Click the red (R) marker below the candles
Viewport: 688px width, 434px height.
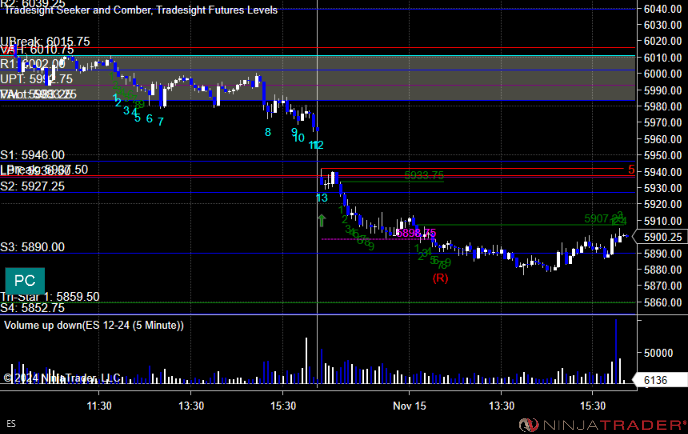coord(440,278)
